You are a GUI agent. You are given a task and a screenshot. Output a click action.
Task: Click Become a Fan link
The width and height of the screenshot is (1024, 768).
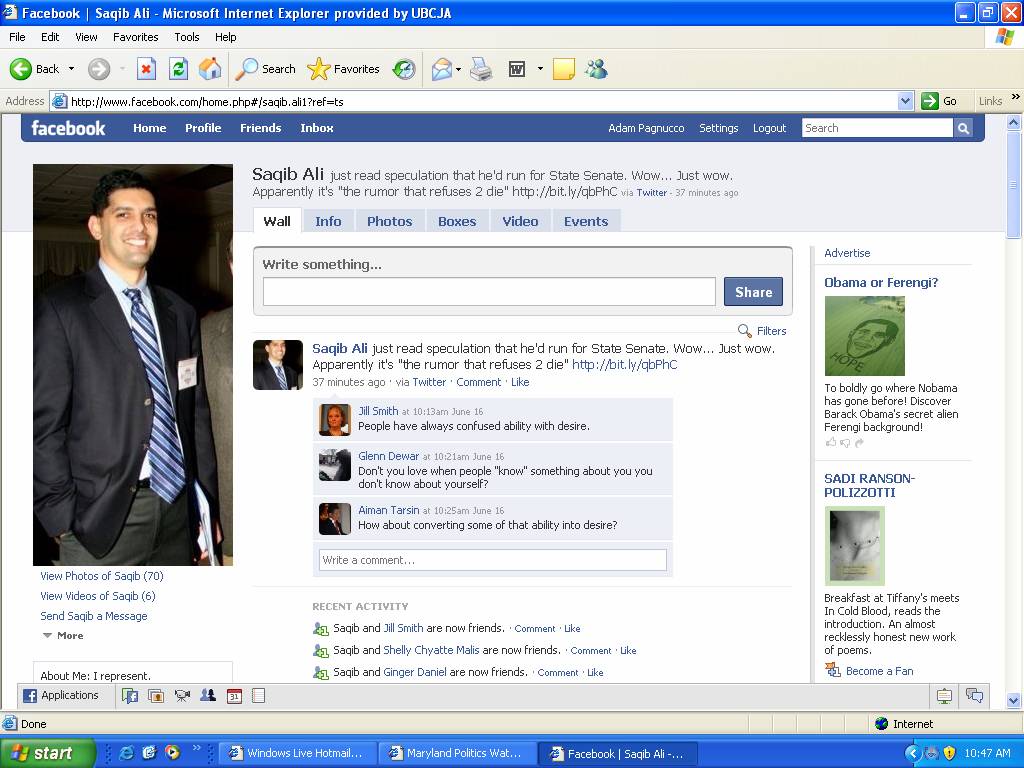pos(879,671)
